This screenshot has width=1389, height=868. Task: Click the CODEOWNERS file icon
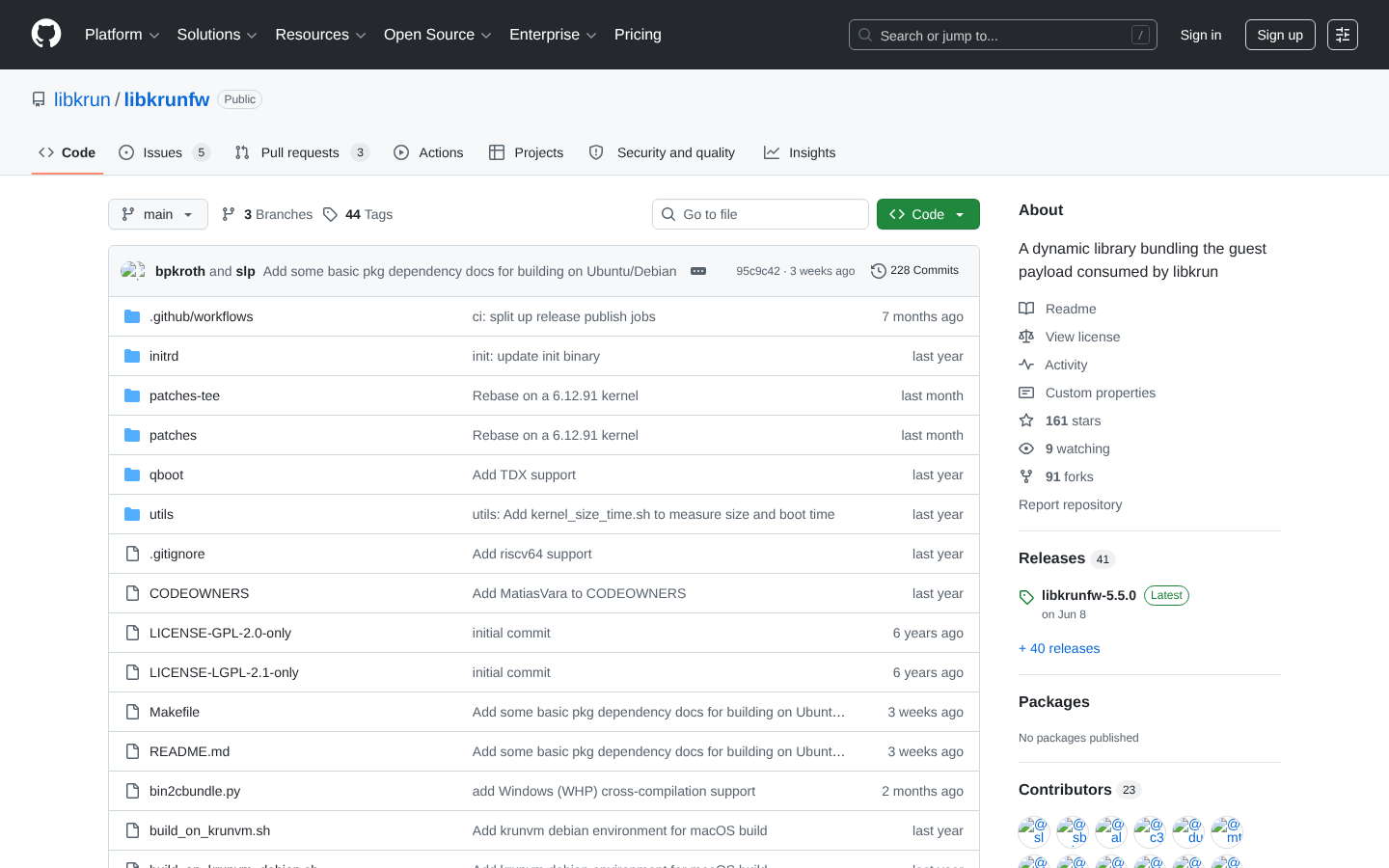pyautogui.click(x=132, y=593)
